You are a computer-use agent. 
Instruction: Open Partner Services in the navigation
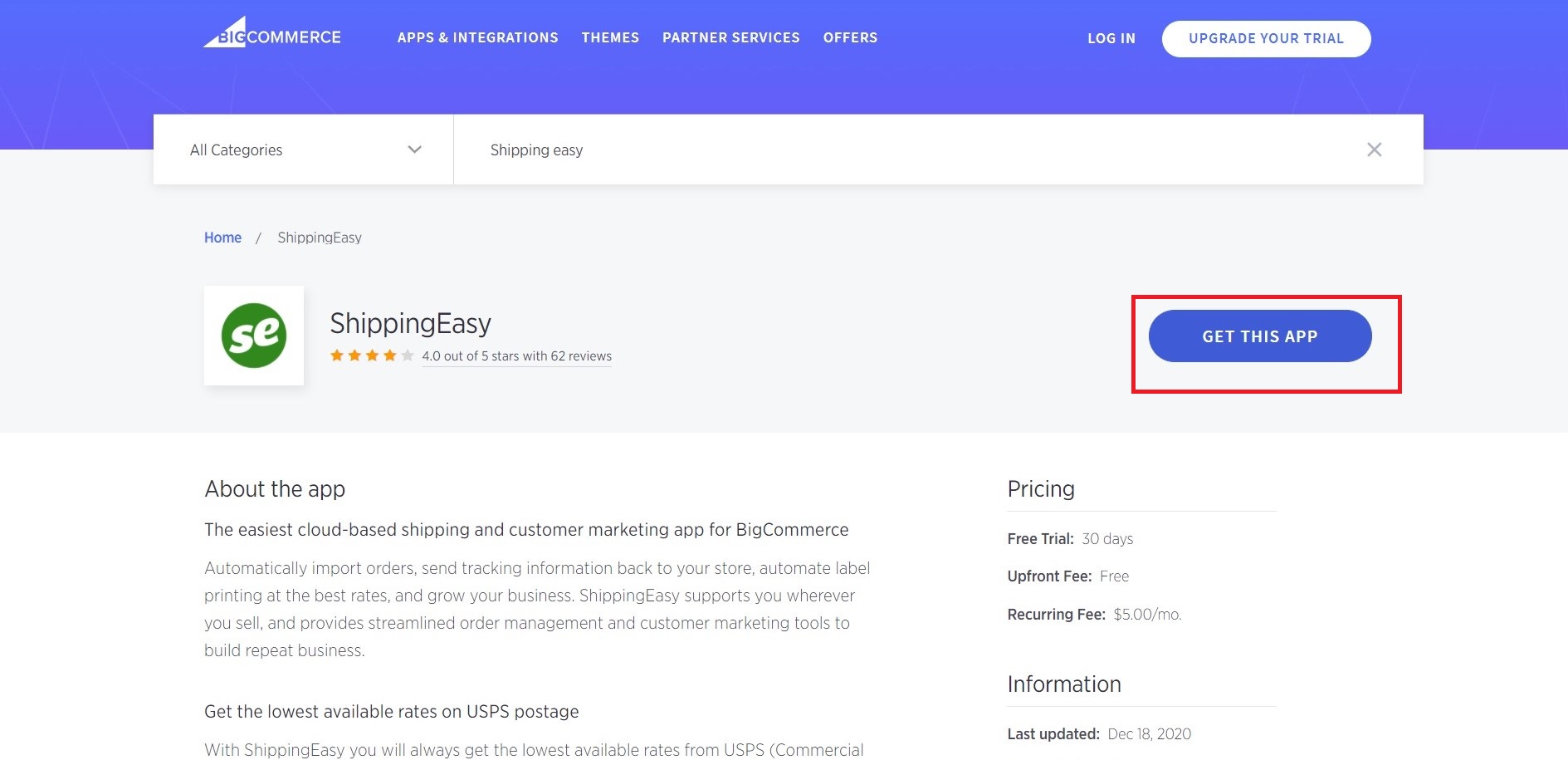[730, 37]
